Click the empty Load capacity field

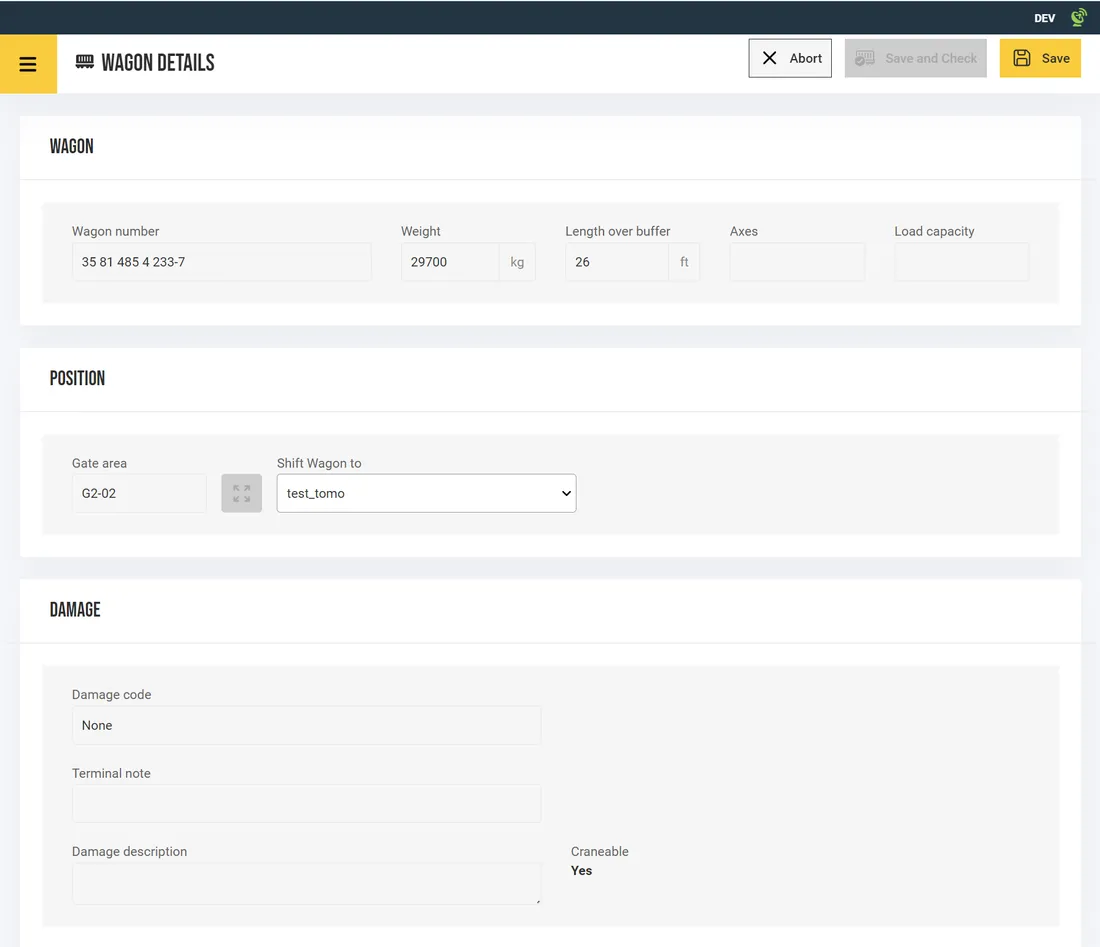pyautogui.click(x=961, y=262)
